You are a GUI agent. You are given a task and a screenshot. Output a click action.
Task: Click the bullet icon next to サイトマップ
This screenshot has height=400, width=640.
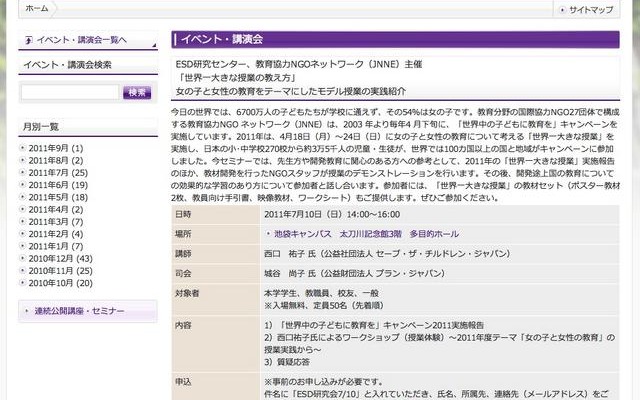pos(562,10)
